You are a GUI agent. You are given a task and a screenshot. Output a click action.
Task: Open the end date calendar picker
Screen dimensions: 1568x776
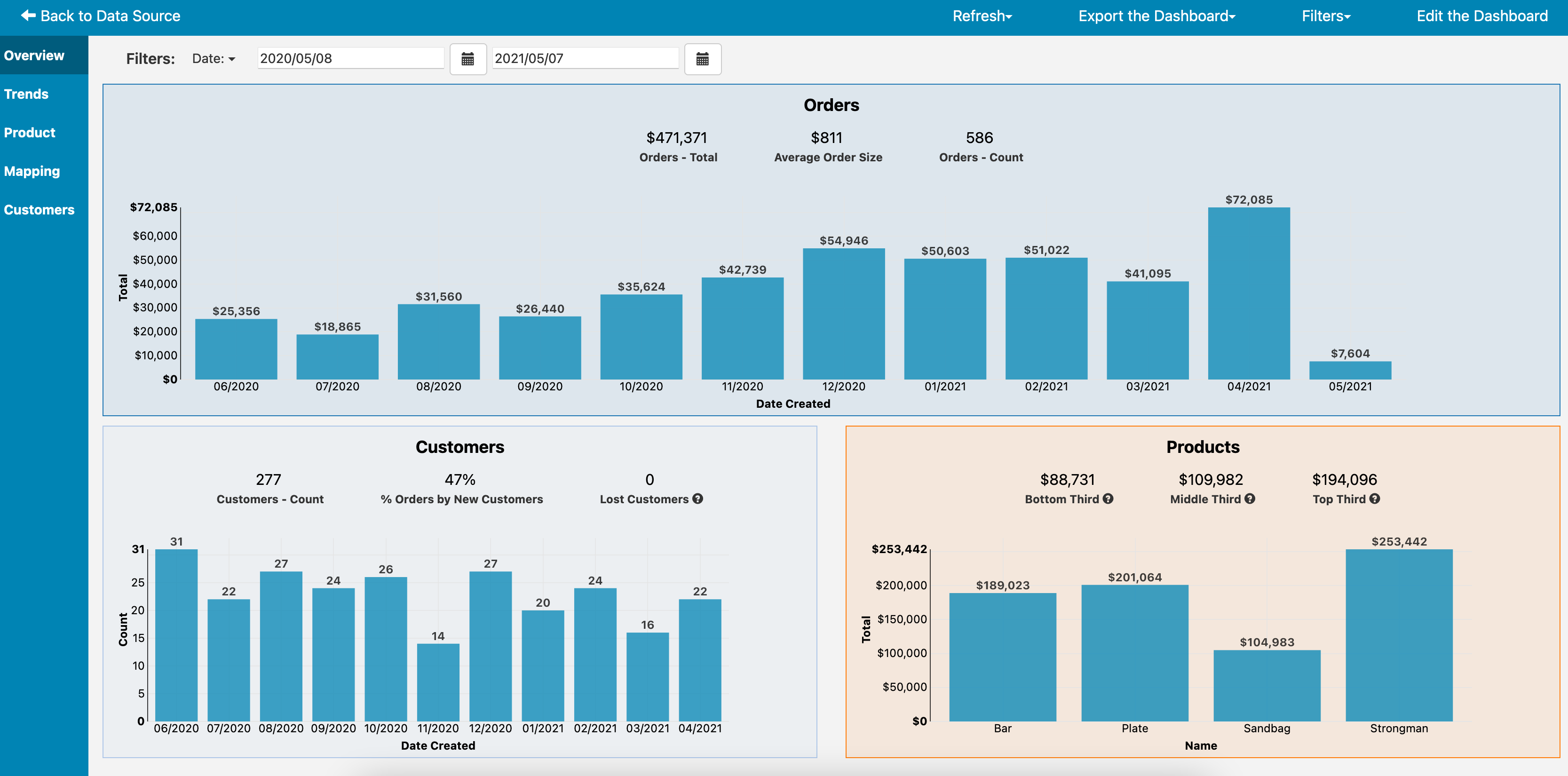coord(703,59)
